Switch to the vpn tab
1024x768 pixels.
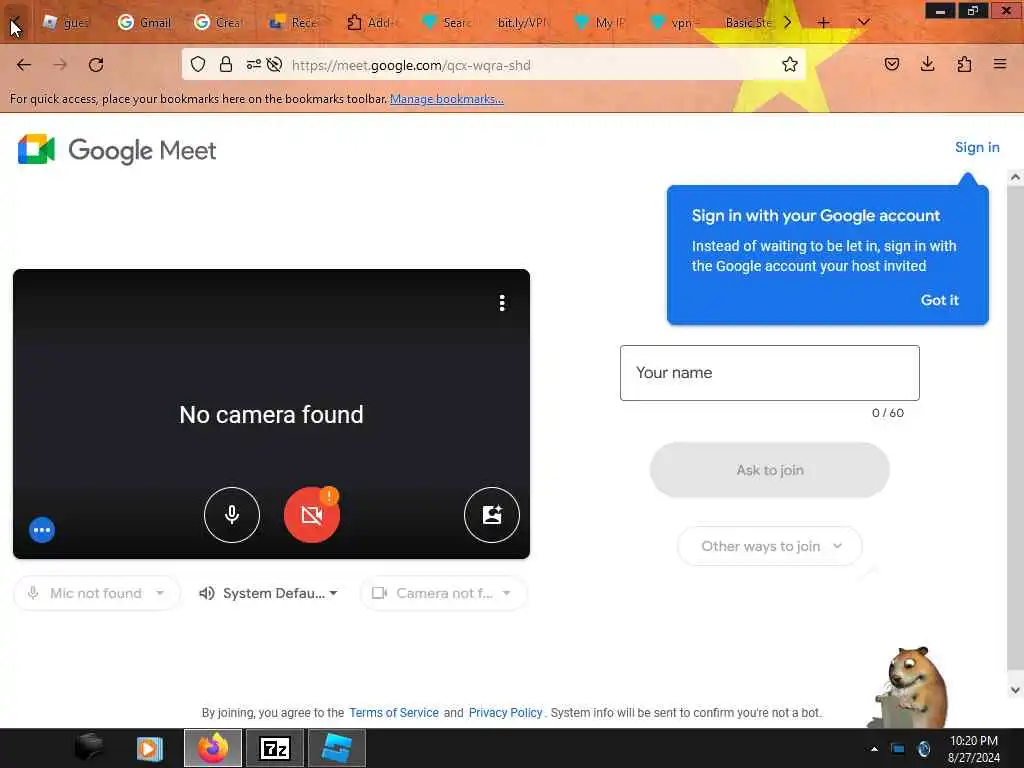675,22
